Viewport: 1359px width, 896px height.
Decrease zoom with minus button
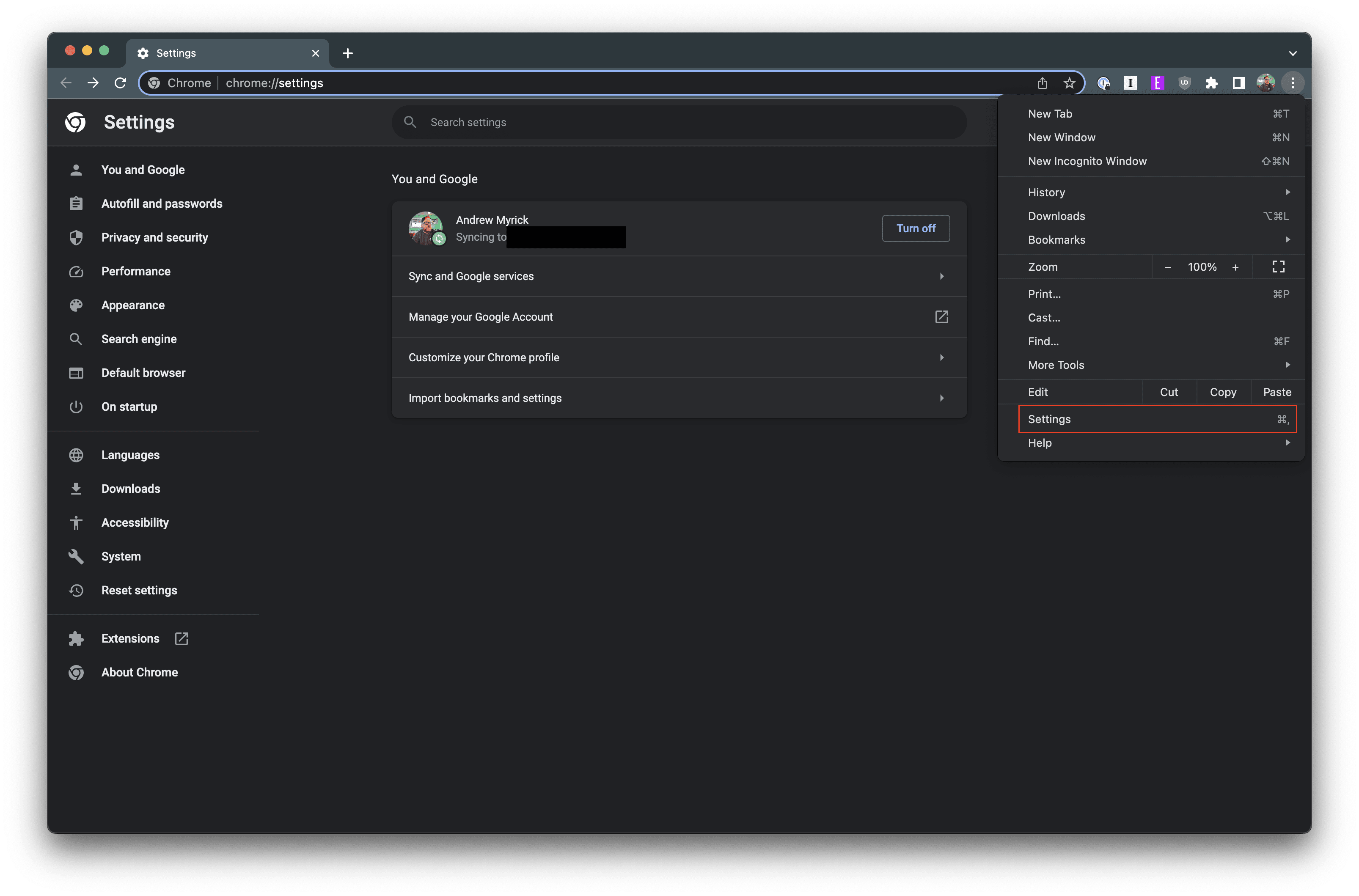1168,267
